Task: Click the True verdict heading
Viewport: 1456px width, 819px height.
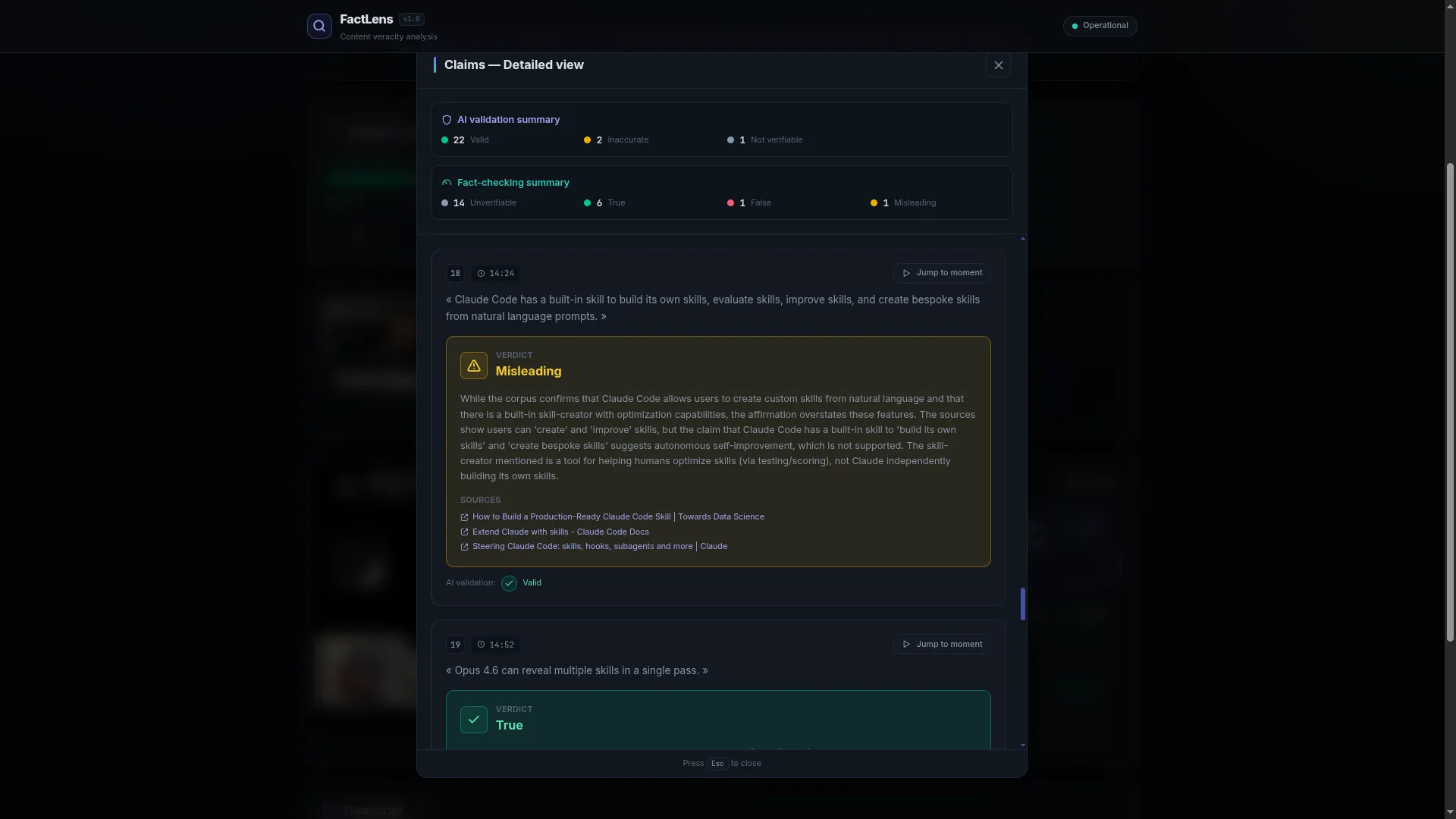Action: coord(510,726)
